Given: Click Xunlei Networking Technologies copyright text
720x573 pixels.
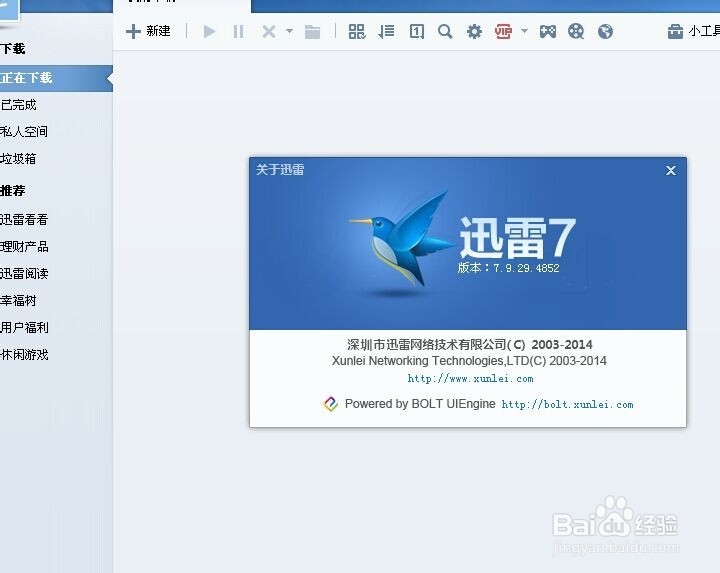Looking at the screenshot, I should 469,361.
